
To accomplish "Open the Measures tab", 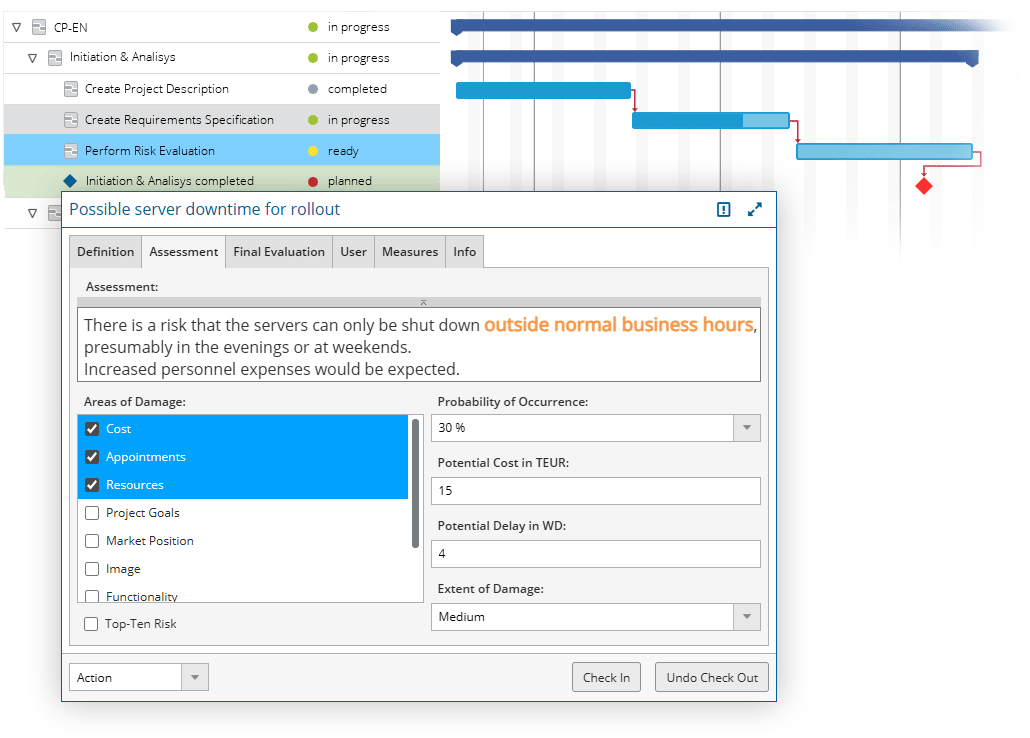I will (410, 252).
